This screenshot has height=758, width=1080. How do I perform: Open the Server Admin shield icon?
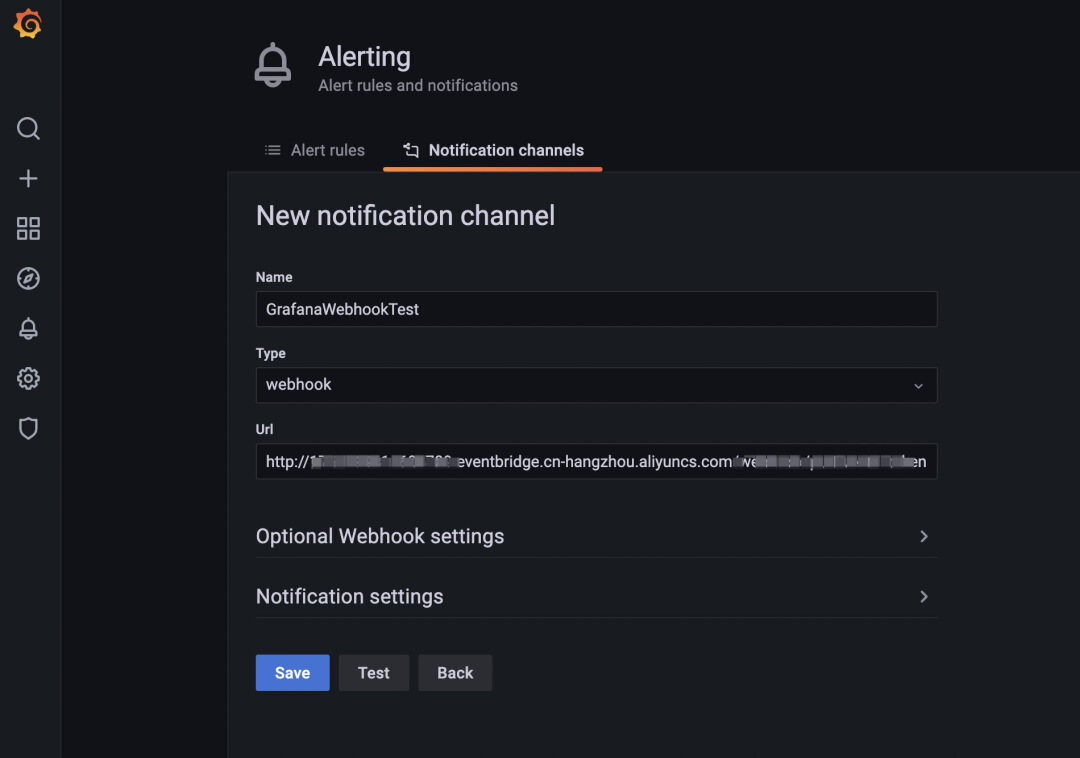tap(28, 429)
